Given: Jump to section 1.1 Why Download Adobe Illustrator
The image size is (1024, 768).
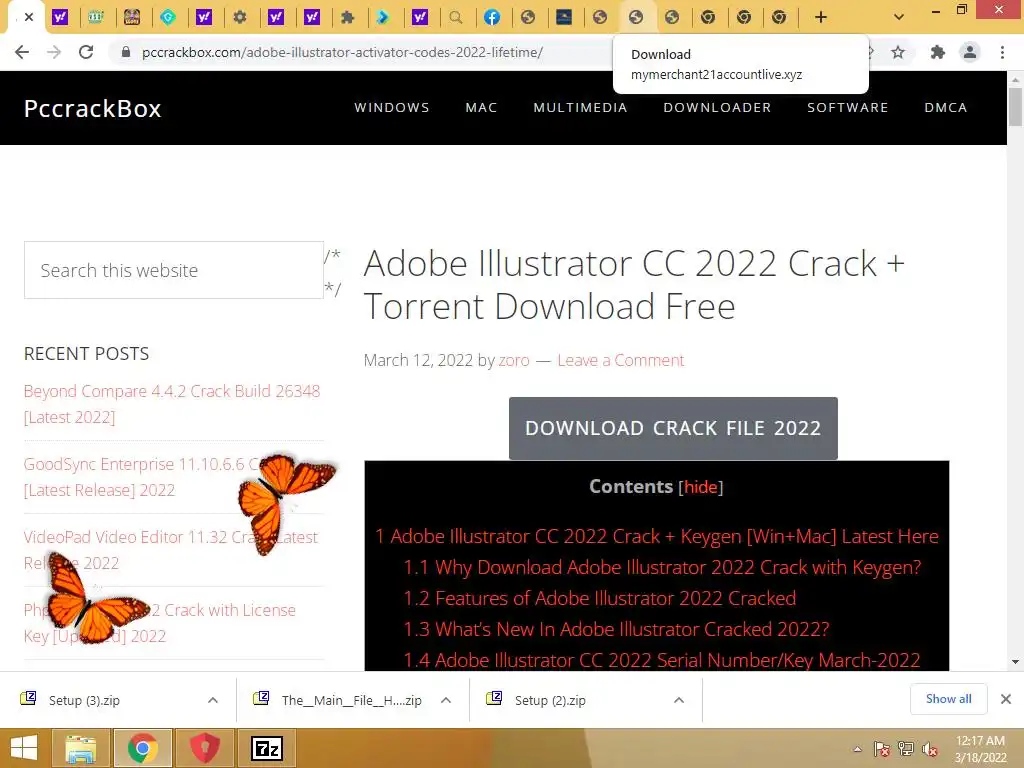Looking at the screenshot, I should pos(662,568).
